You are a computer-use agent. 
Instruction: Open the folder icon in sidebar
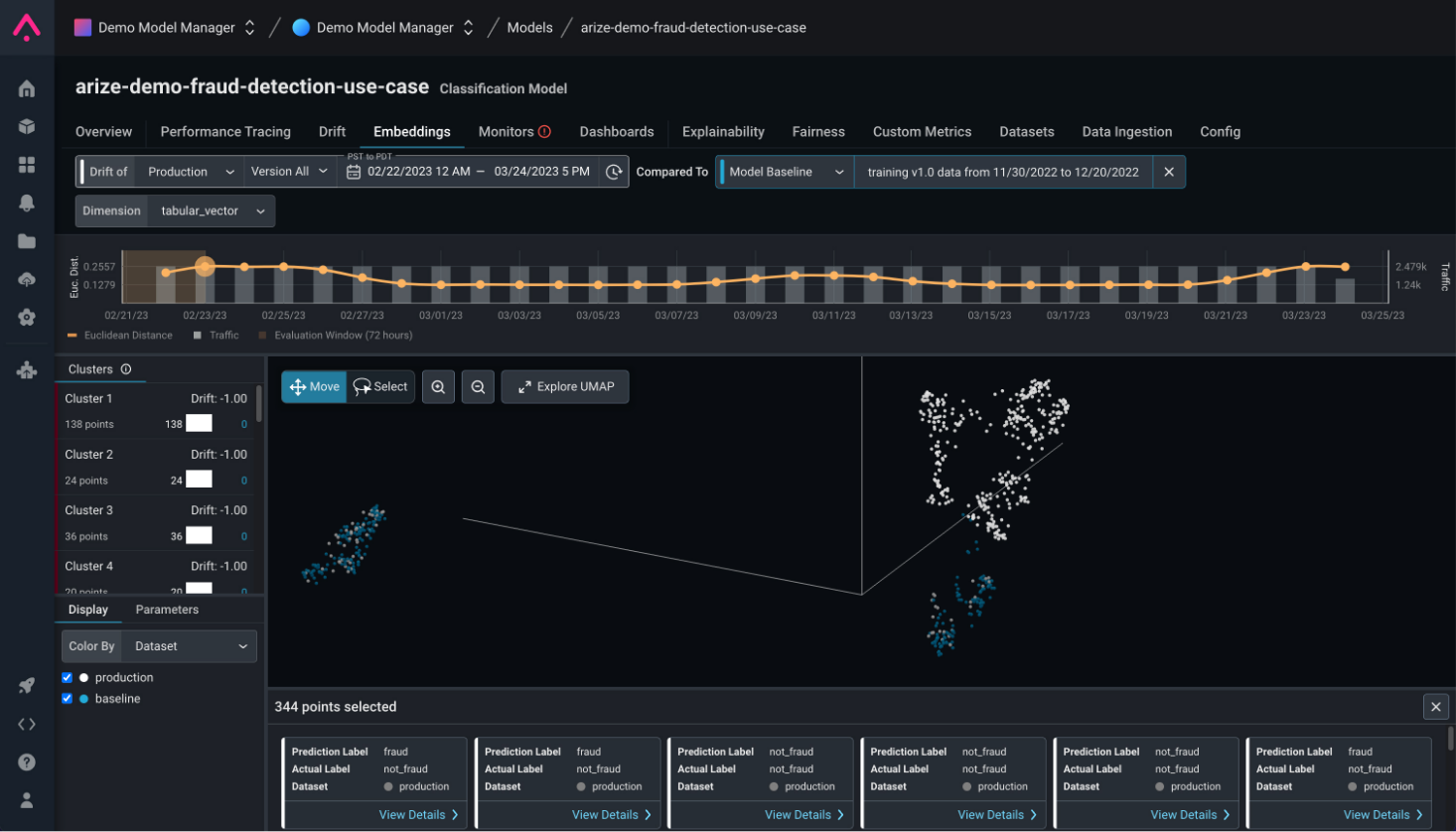(27, 241)
